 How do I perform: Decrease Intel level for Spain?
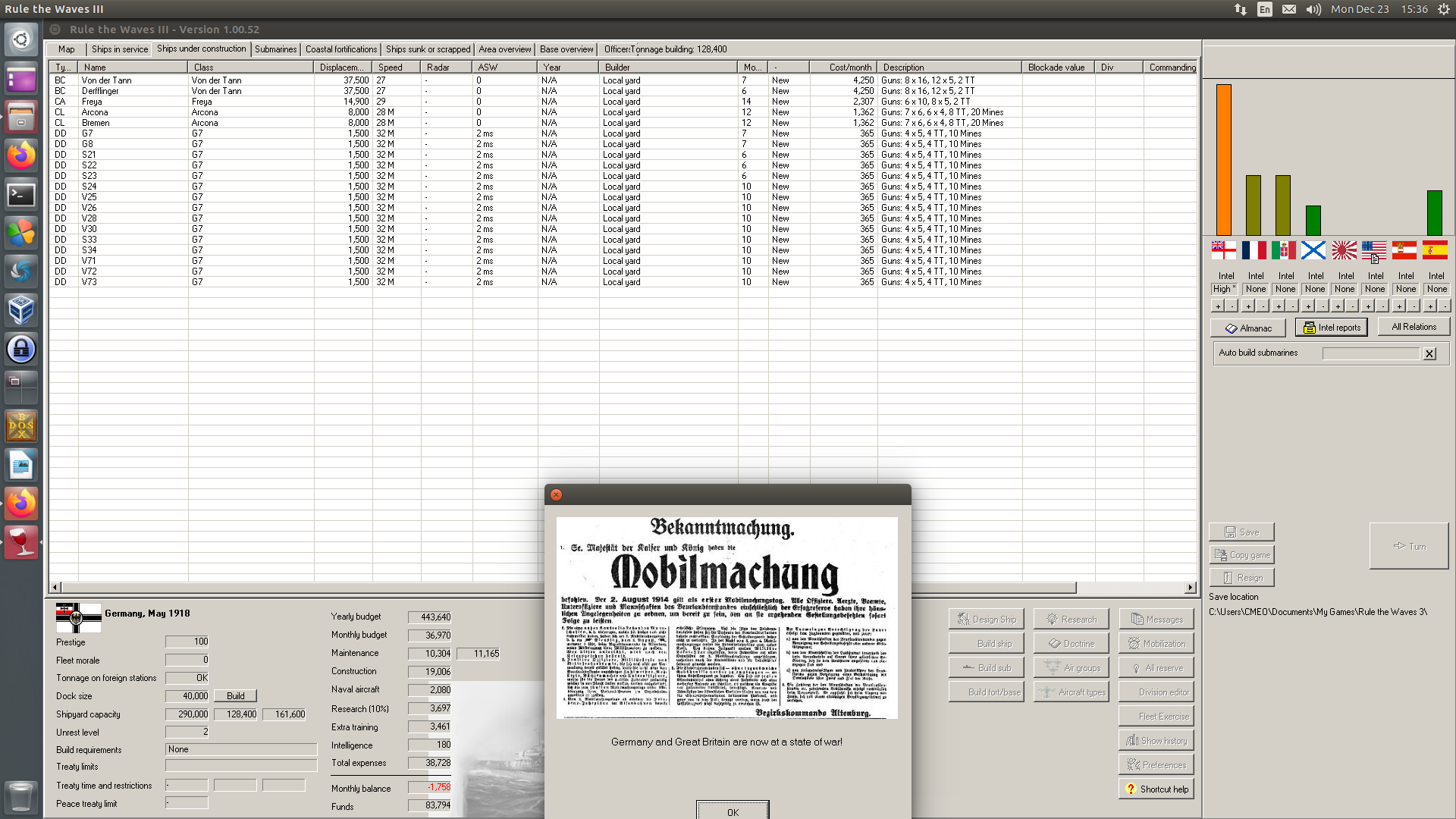(1444, 306)
